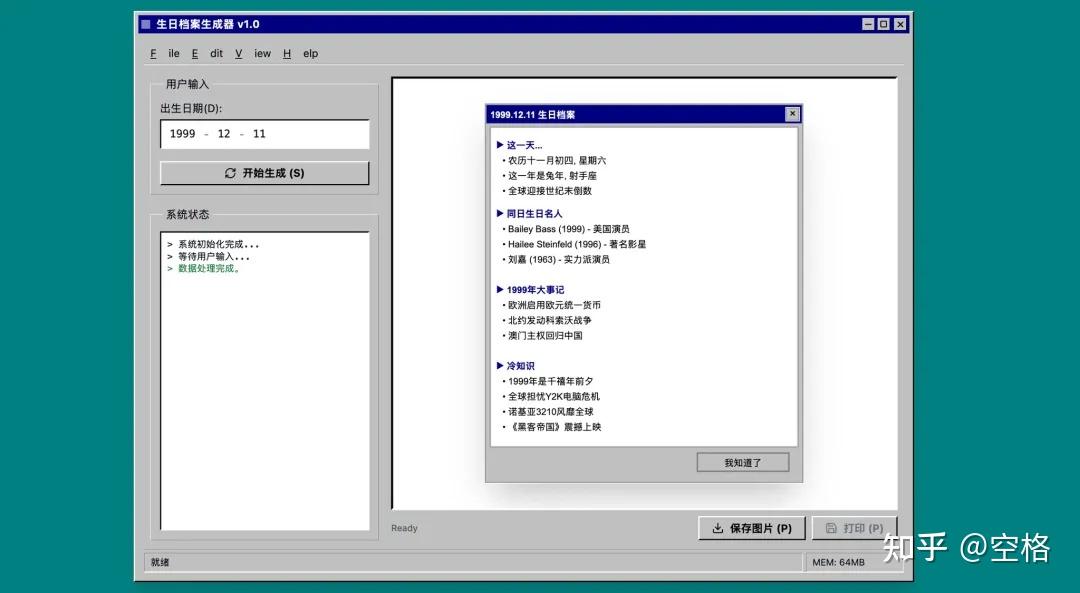
Task: Maximize the 生日档案生成器 window
Action: (883, 24)
